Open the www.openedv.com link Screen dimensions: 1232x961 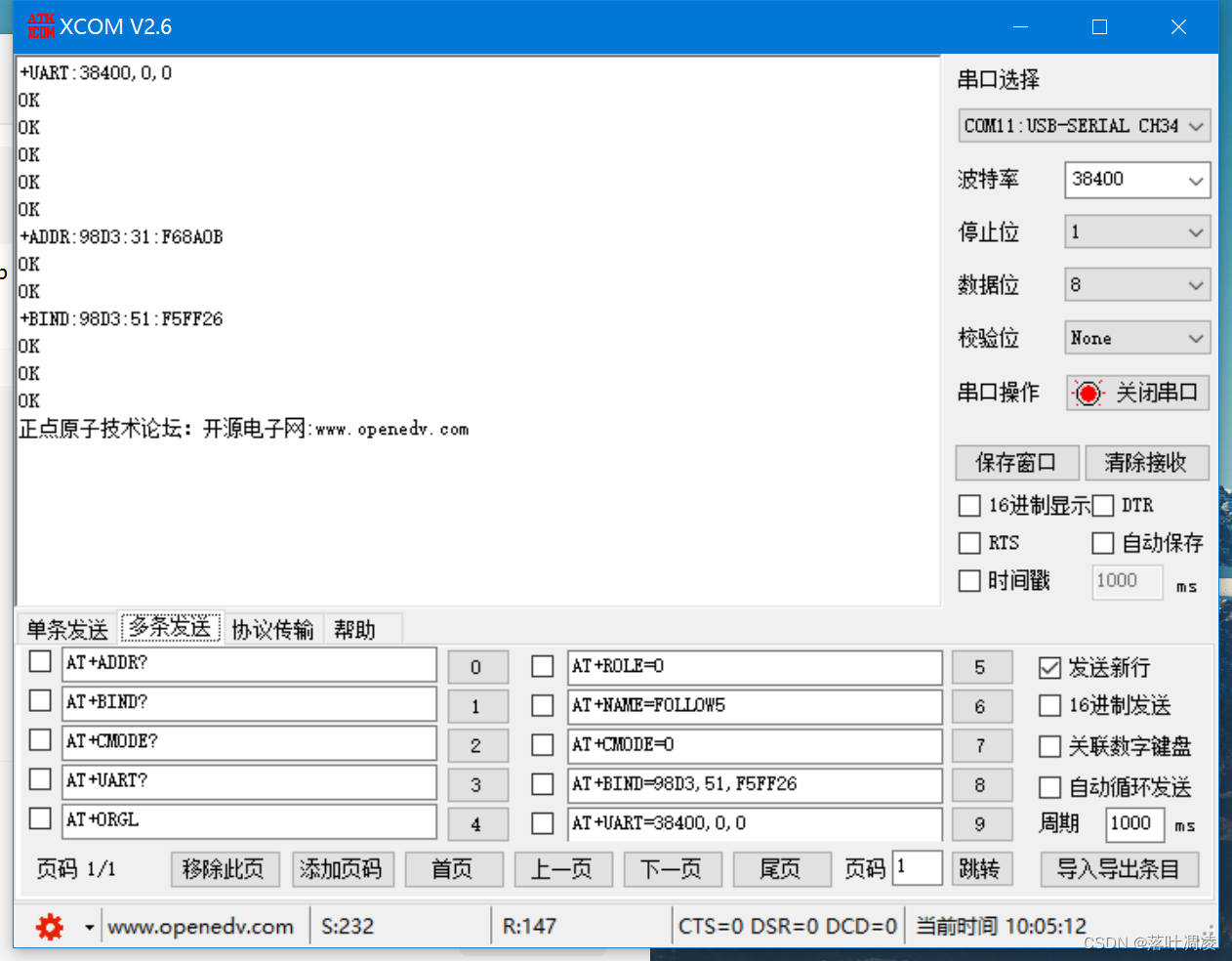pos(200,927)
